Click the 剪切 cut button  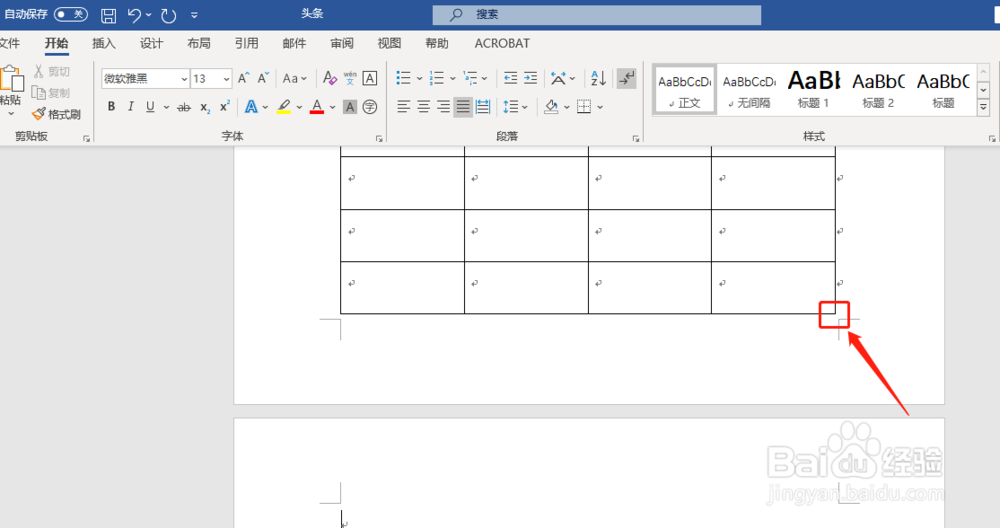point(52,71)
